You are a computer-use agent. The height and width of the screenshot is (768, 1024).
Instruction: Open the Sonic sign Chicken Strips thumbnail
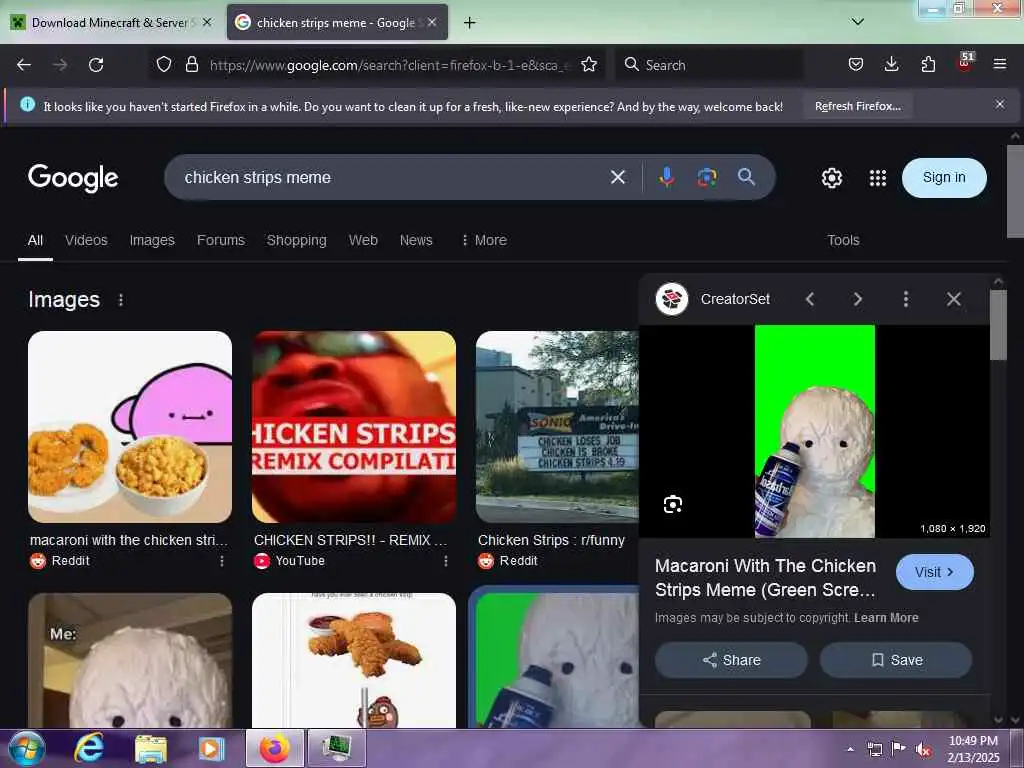[557, 426]
